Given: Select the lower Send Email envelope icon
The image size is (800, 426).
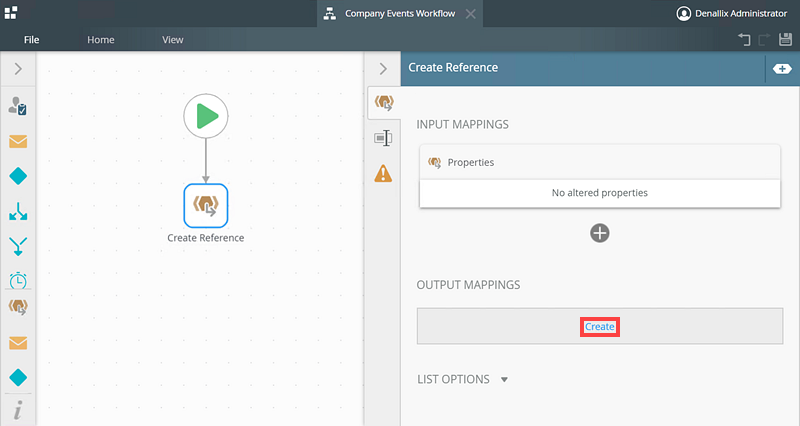Looking at the screenshot, I should 18,343.
